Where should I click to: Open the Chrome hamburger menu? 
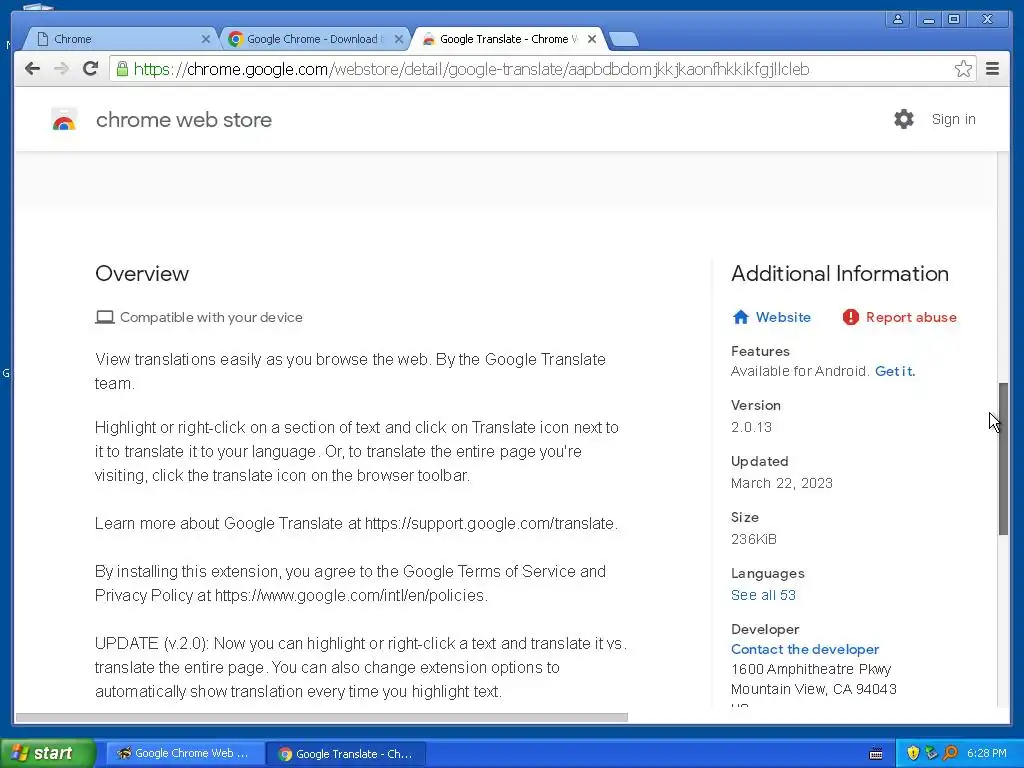[992, 69]
